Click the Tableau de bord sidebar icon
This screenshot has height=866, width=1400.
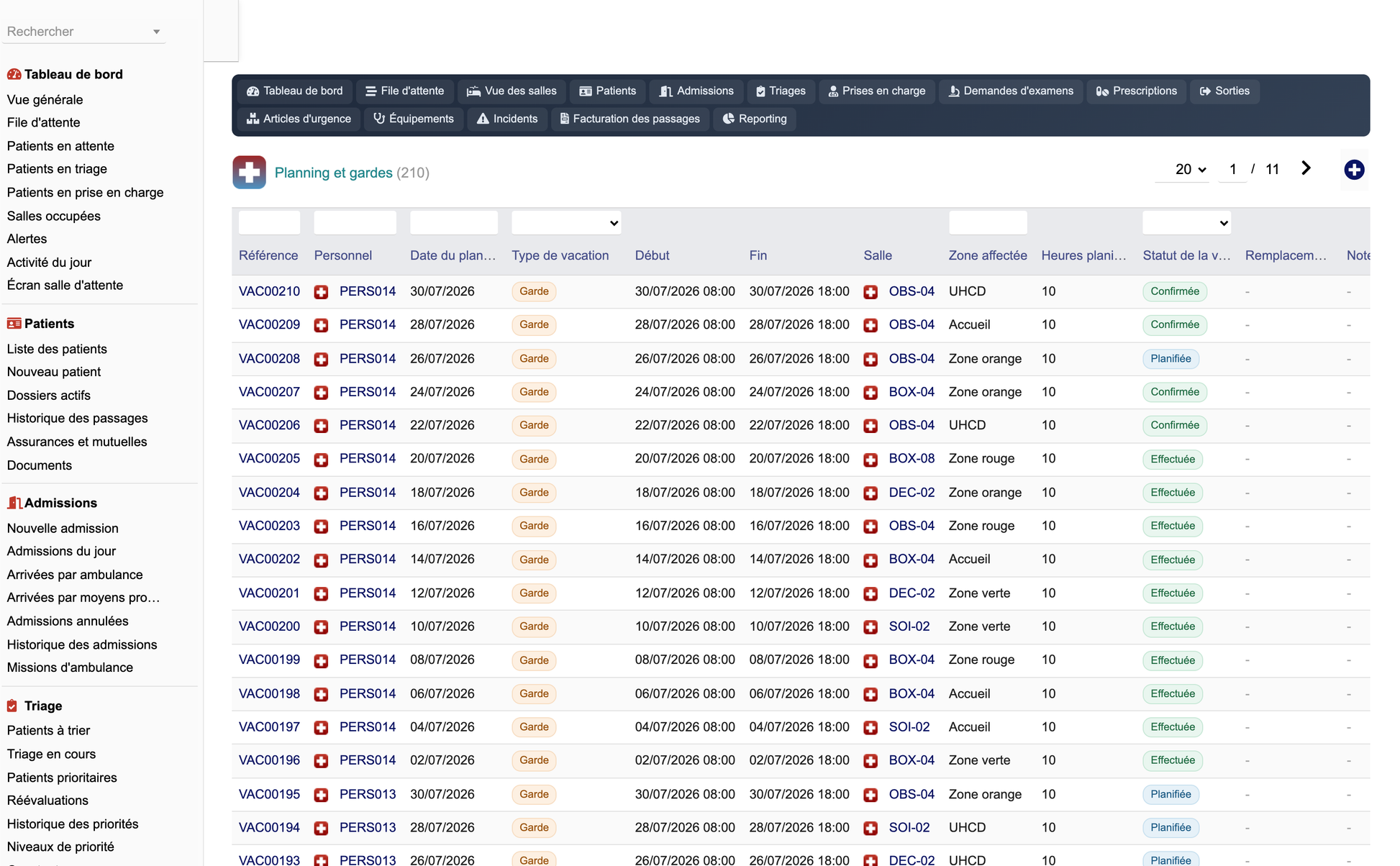click(14, 74)
